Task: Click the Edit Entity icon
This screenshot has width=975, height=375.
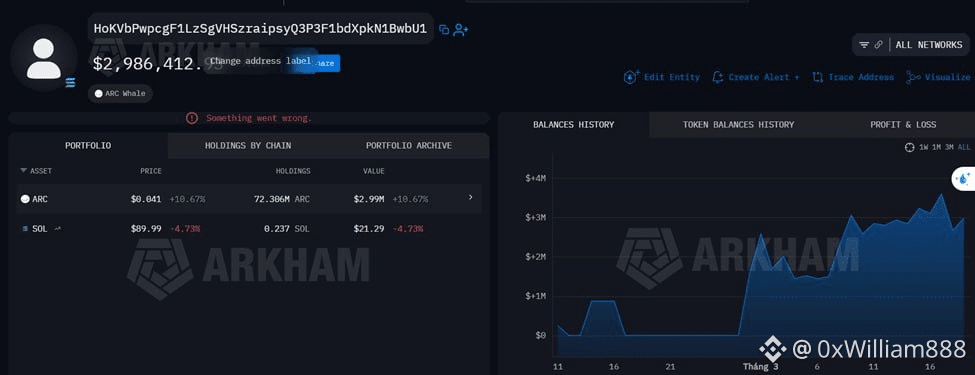Action: point(631,77)
